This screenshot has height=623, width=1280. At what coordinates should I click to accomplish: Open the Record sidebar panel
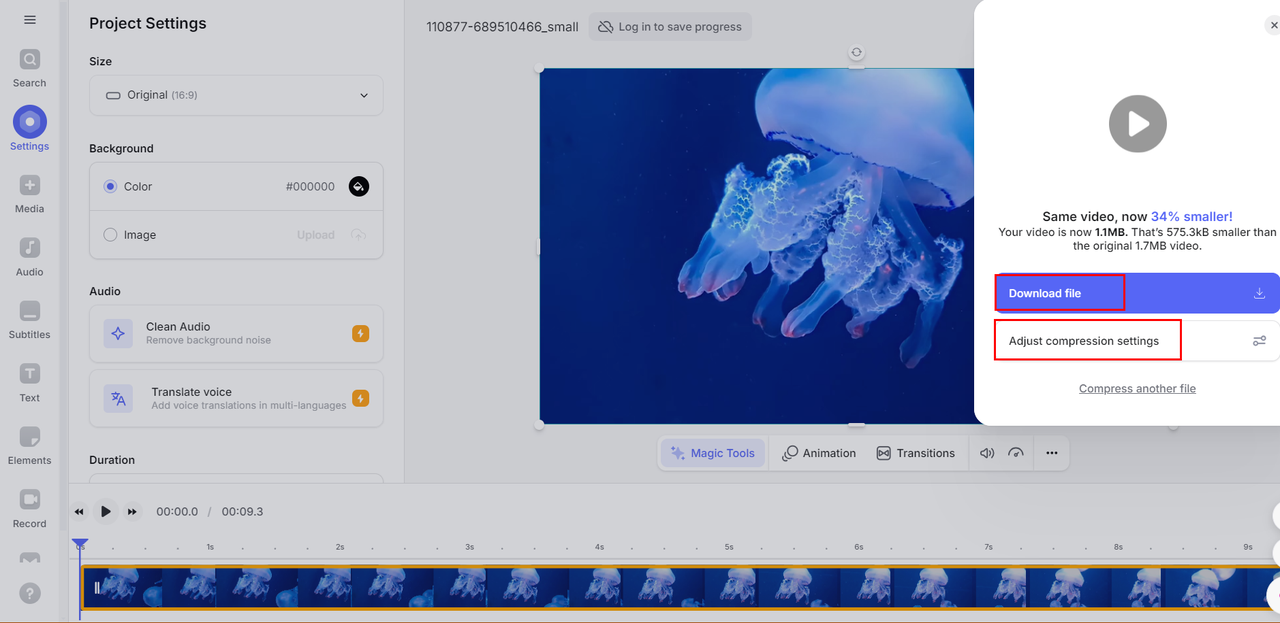click(29, 508)
